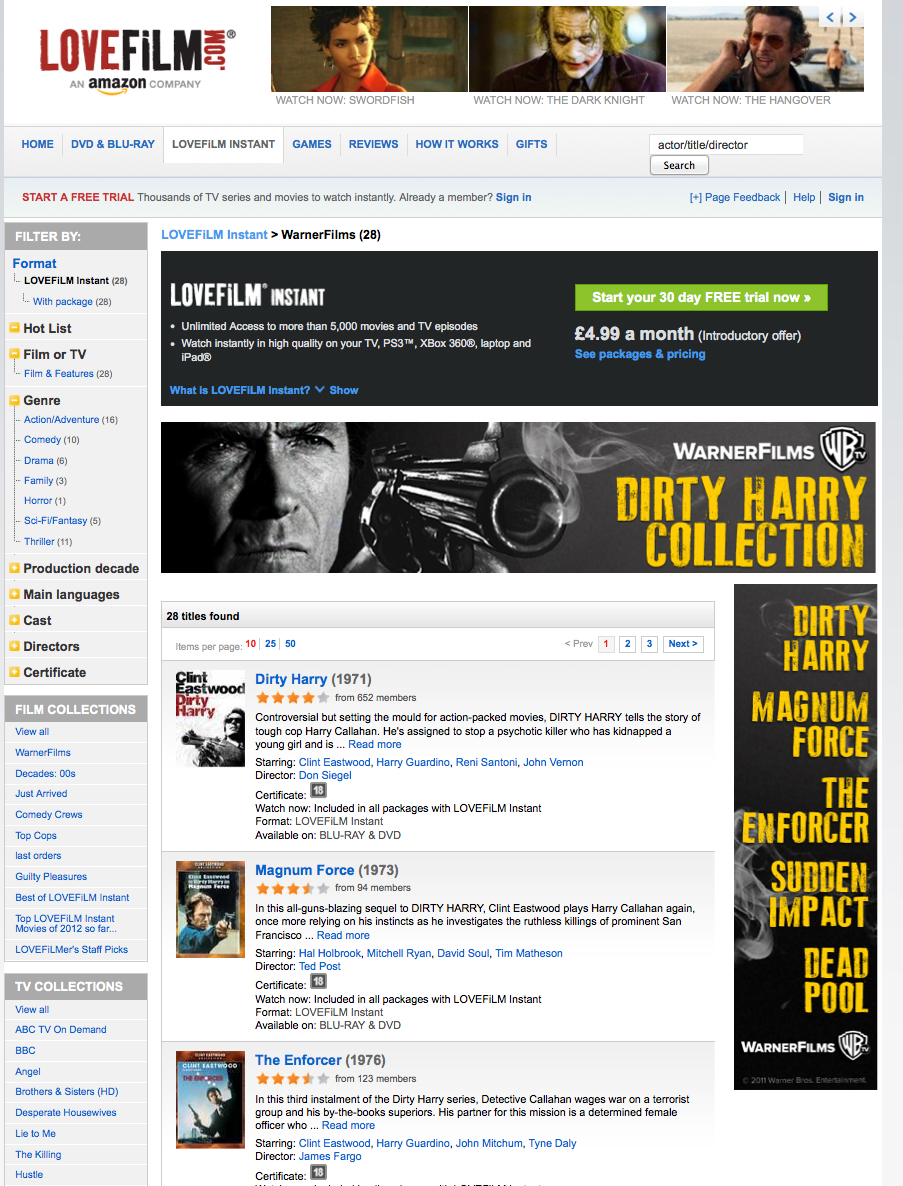This screenshot has width=903, height=1186.
Task: Expand the Certificate filter plus icon
Action: [14, 672]
